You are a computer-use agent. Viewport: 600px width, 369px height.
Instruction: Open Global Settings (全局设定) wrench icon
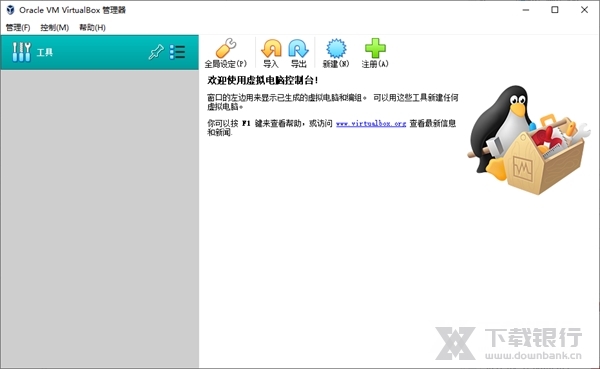click(226, 48)
